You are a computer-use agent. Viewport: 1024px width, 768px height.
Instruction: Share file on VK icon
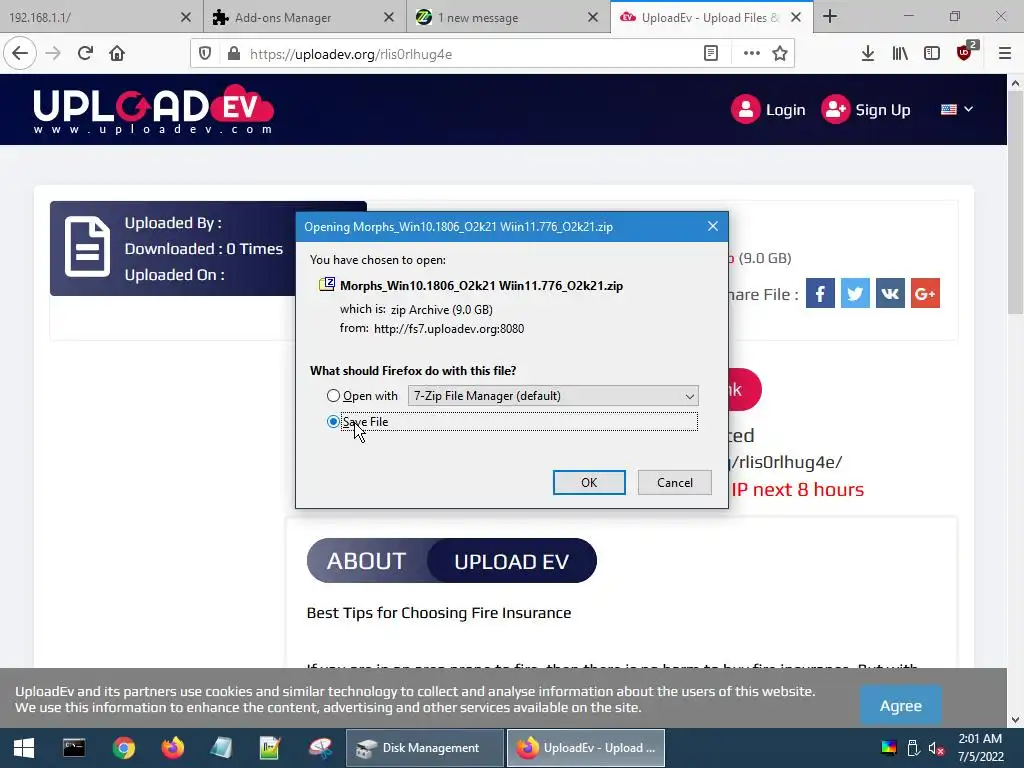point(889,293)
